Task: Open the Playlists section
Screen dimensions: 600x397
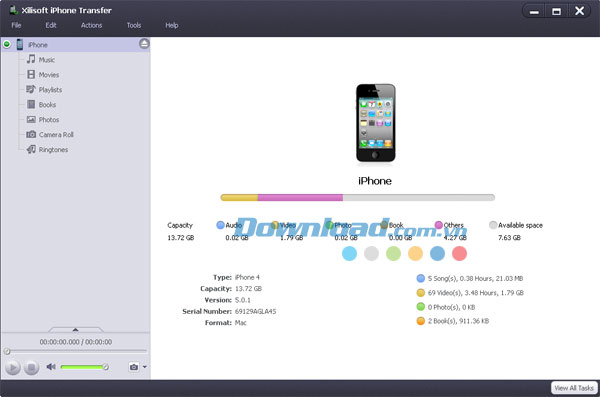Action: tap(50, 90)
